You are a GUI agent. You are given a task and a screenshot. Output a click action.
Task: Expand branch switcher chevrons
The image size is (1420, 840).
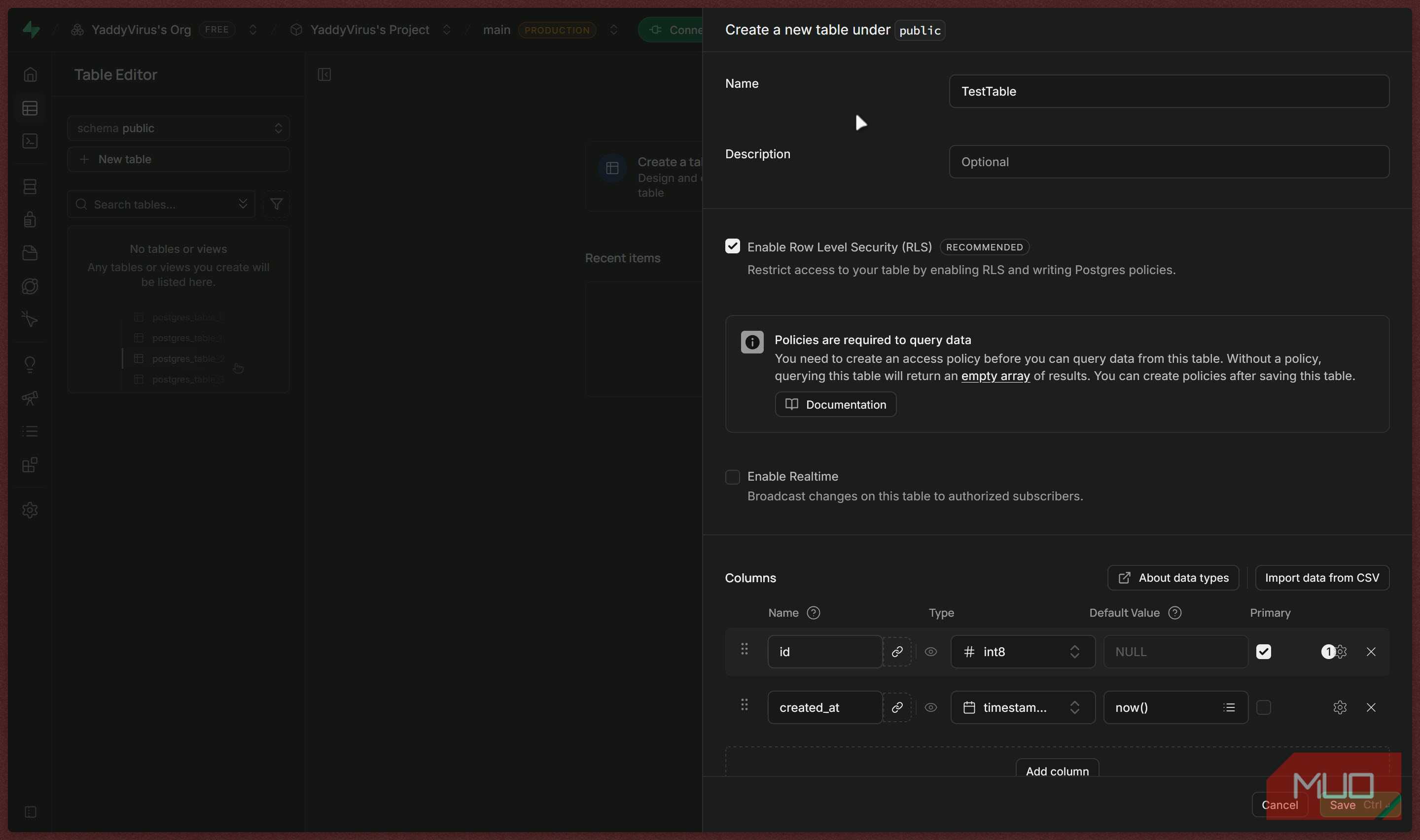613,30
